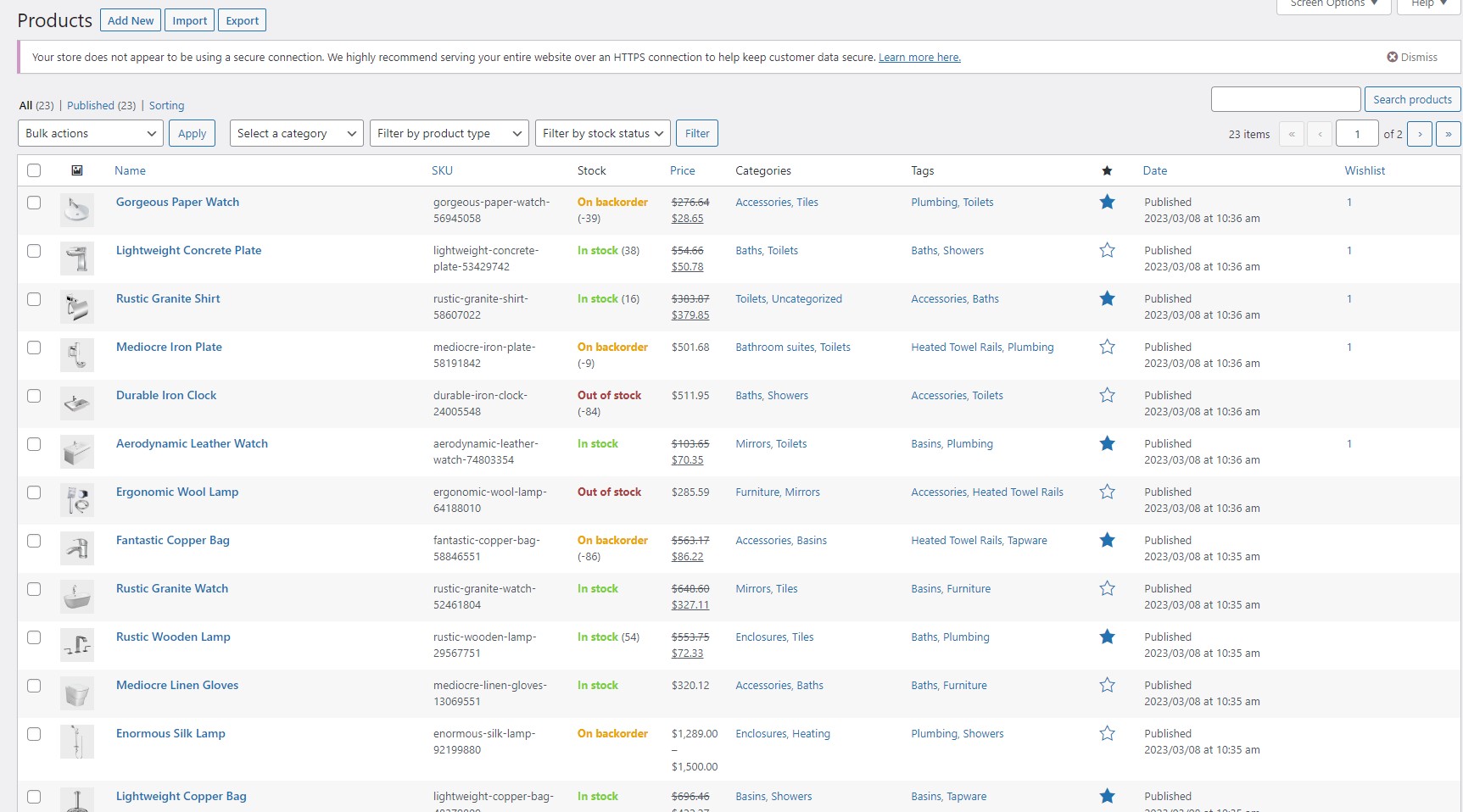Jump to last page arrow

pos(1448,134)
